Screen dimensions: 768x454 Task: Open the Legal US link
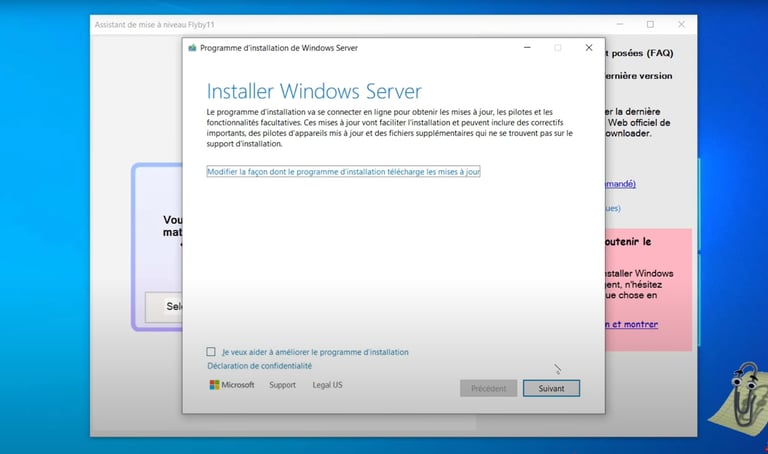click(x=327, y=385)
